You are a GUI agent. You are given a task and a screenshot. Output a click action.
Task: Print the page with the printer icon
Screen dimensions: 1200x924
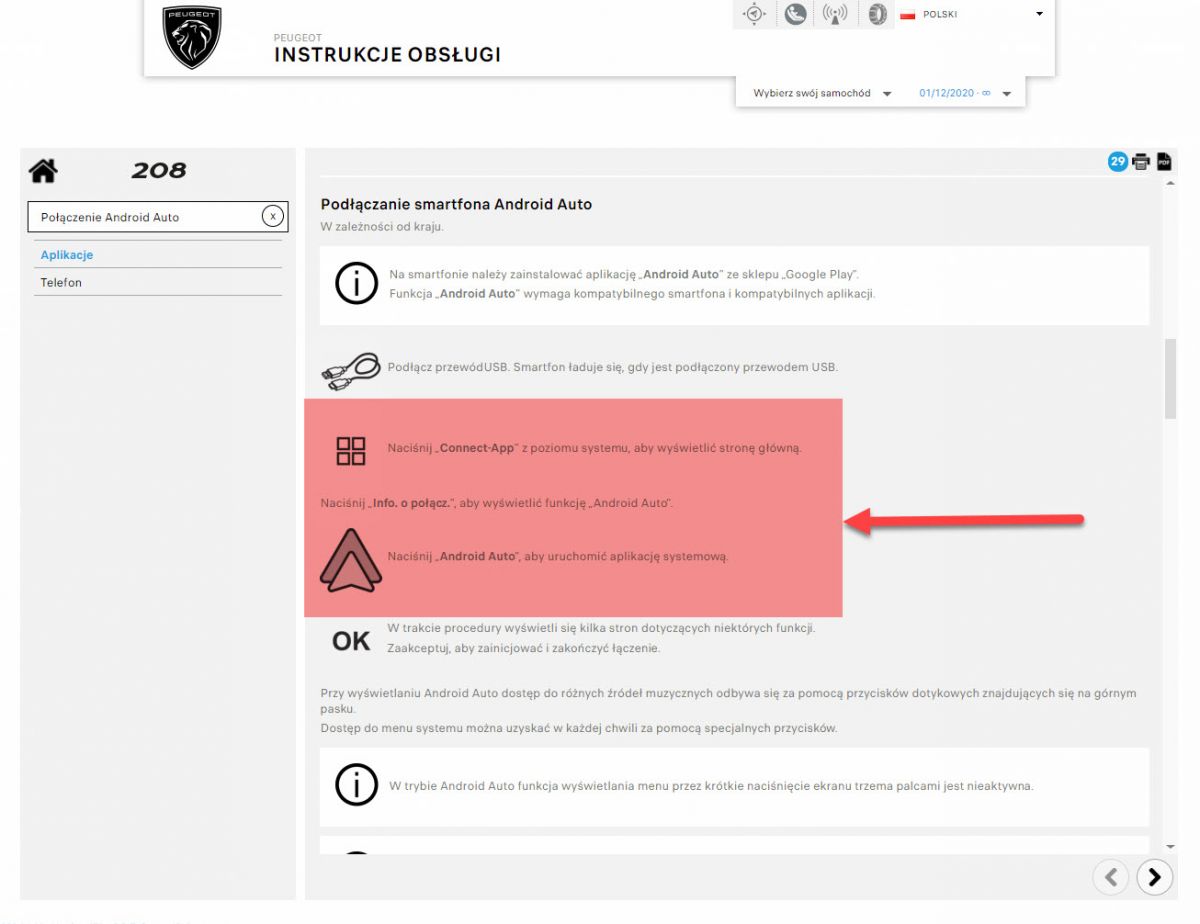(x=1140, y=162)
